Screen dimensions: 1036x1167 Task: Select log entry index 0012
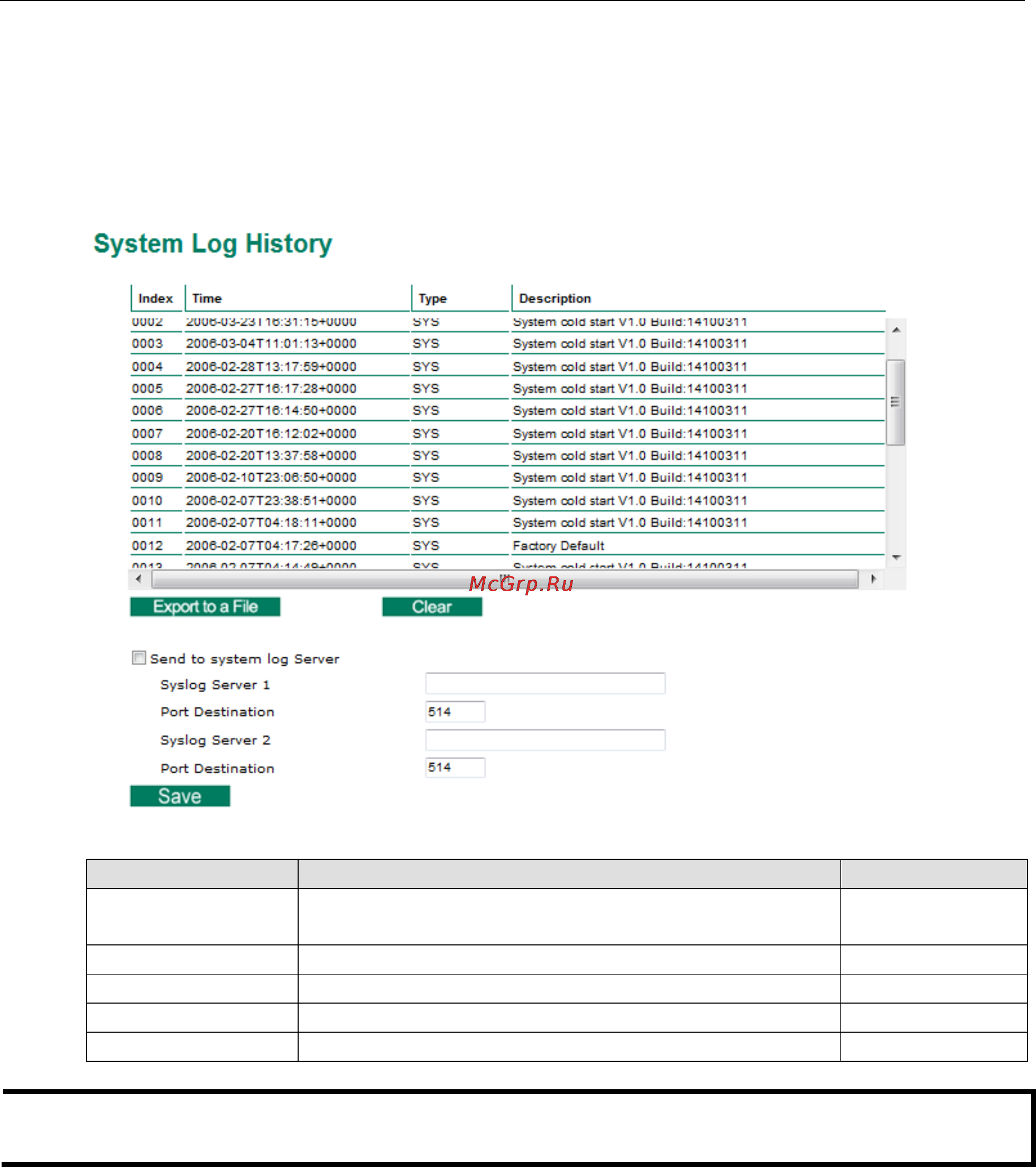(x=147, y=545)
